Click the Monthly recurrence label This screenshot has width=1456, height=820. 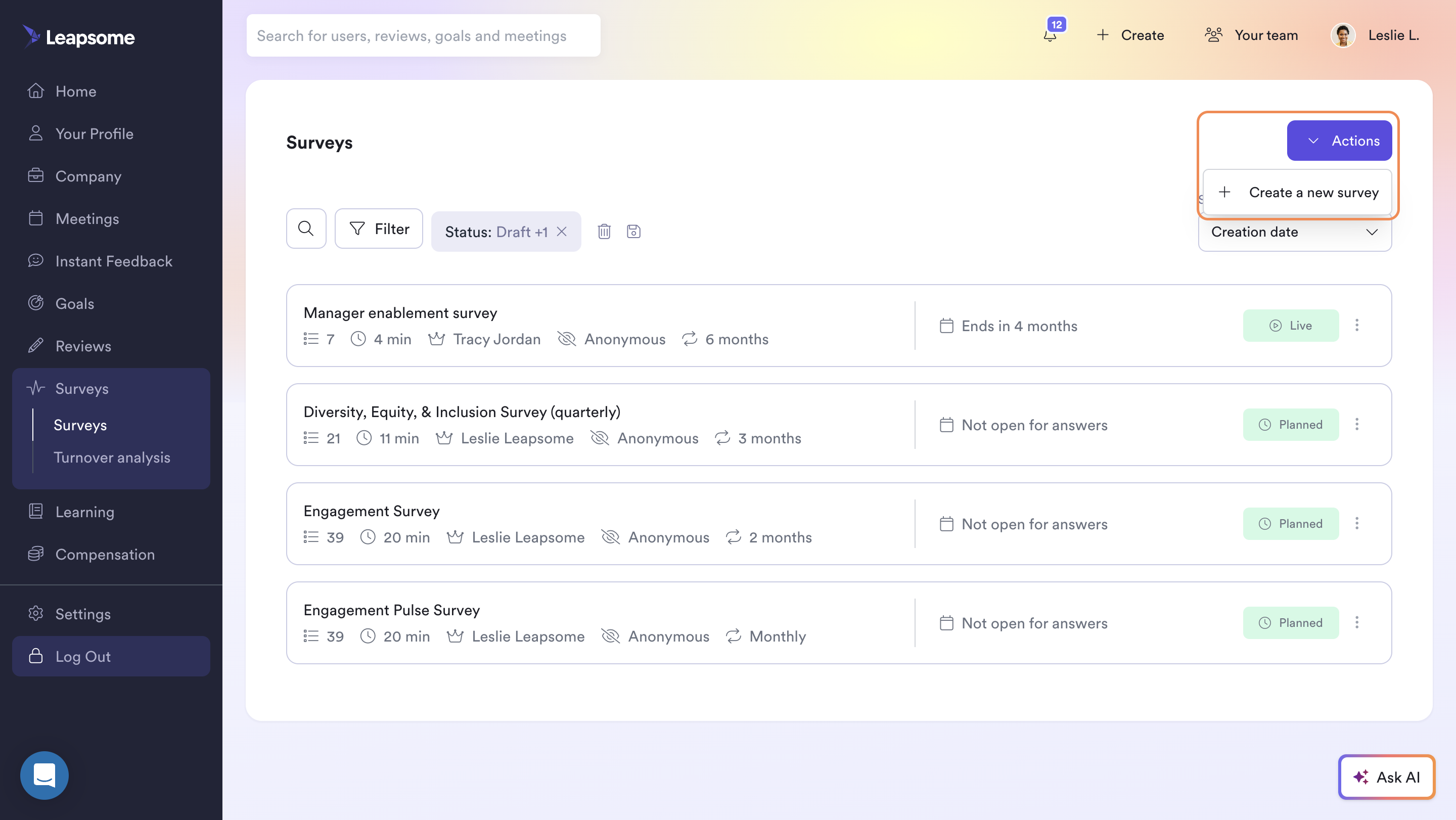point(778,636)
